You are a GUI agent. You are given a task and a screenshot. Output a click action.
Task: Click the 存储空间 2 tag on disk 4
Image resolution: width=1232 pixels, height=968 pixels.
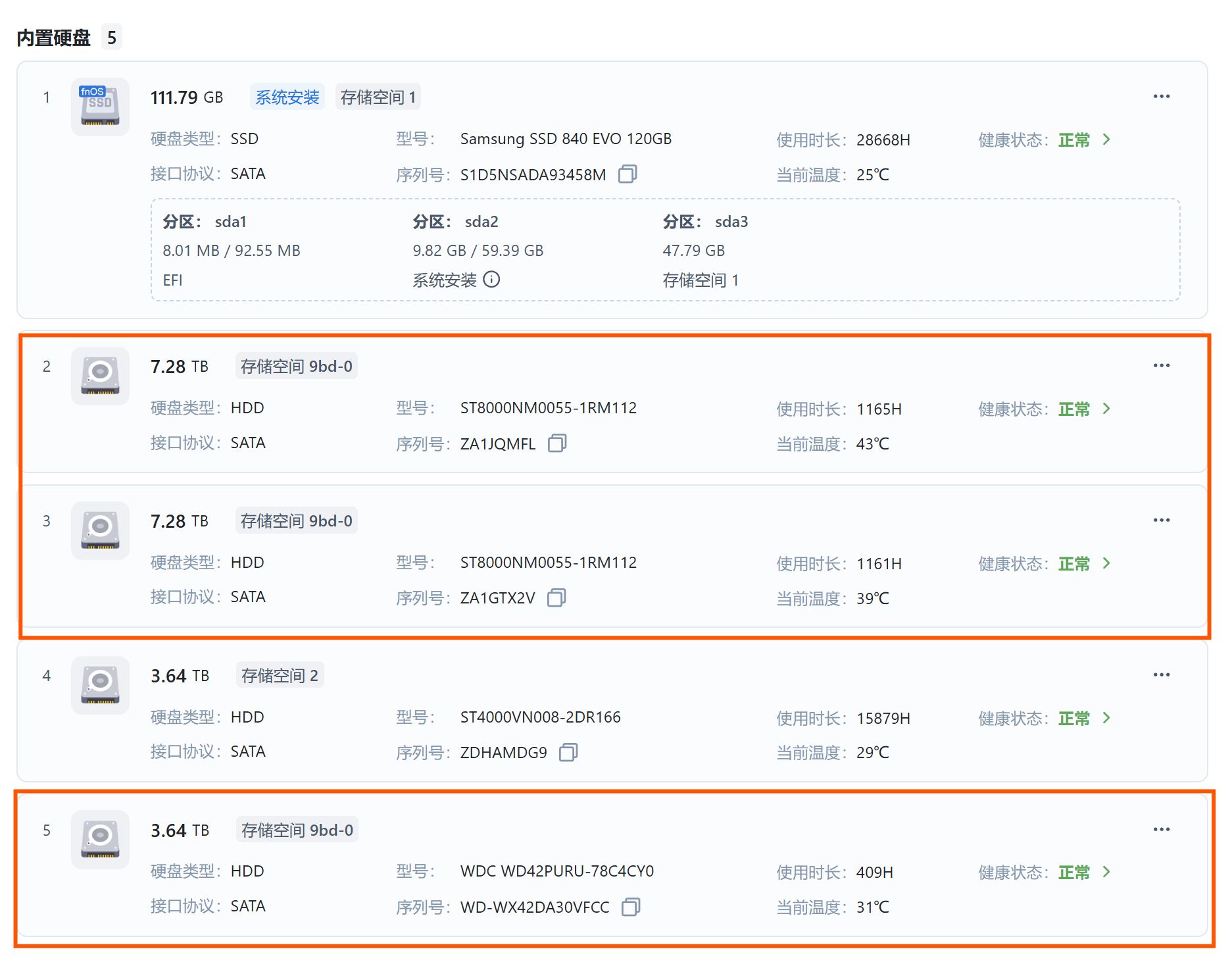280,676
